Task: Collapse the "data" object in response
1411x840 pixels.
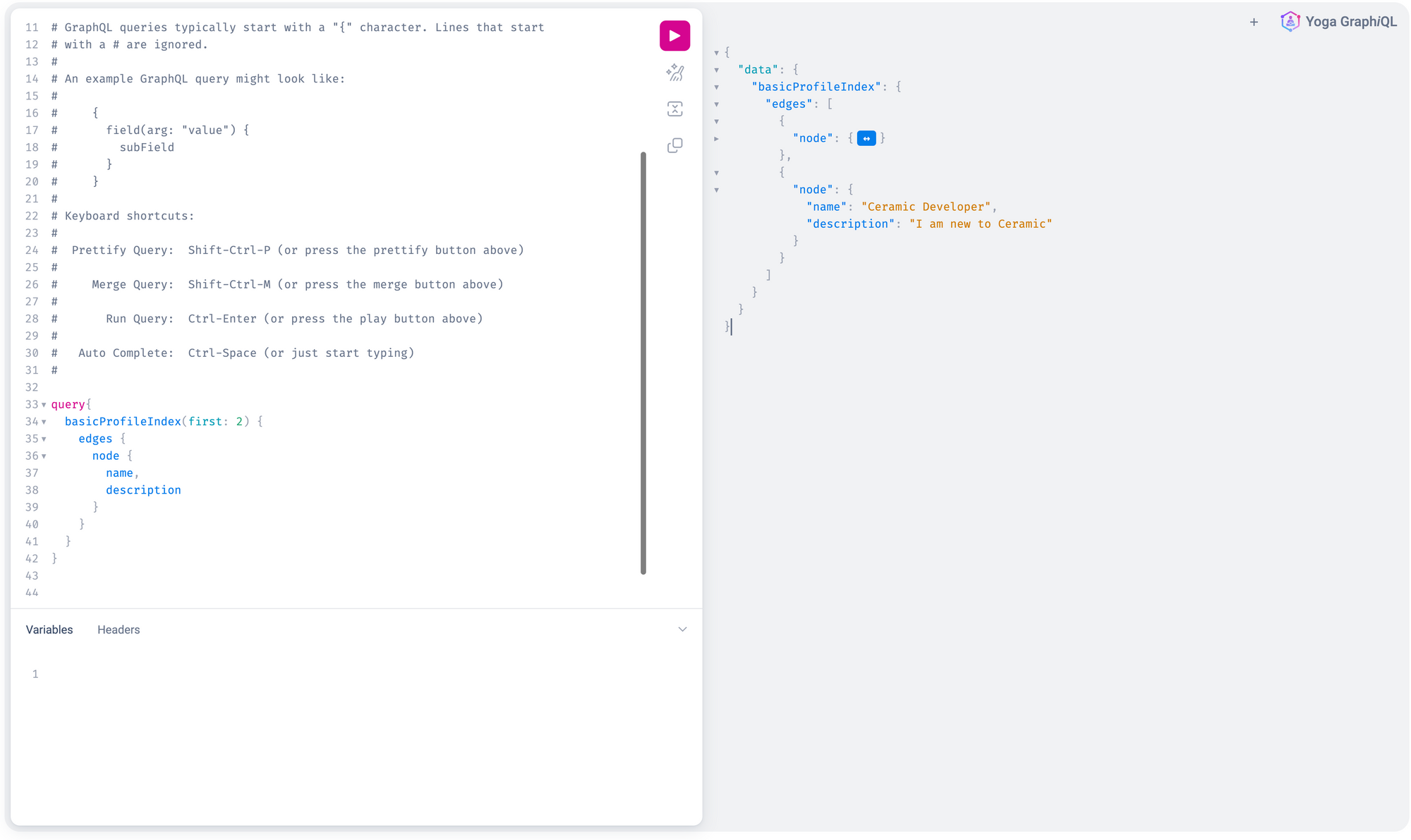Action: click(x=717, y=70)
